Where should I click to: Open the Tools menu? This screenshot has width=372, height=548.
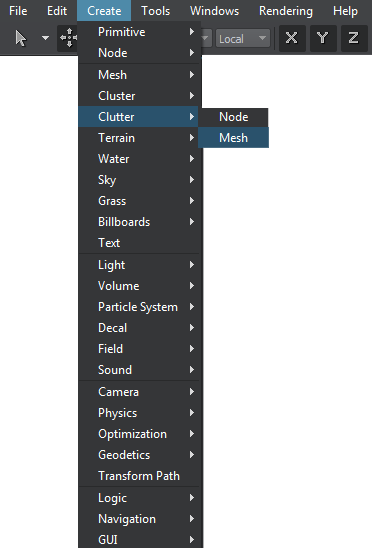pyautogui.click(x=156, y=11)
